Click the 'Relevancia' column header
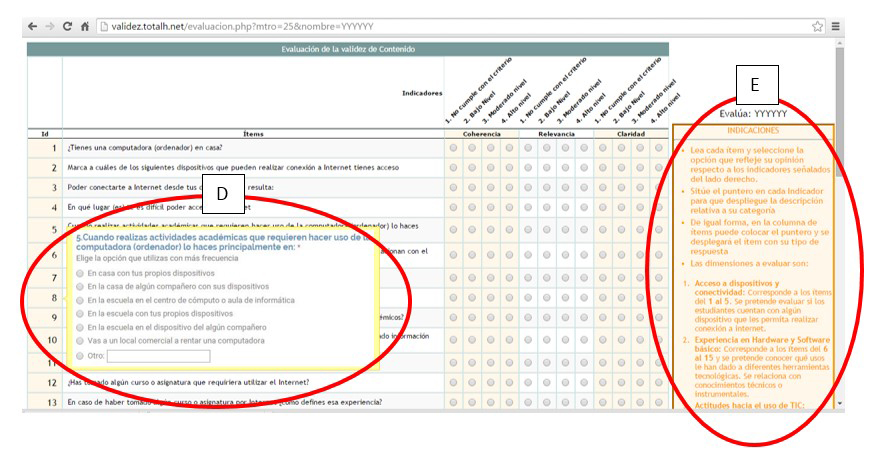Image resolution: width=876 pixels, height=456 pixels. [556, 134]
